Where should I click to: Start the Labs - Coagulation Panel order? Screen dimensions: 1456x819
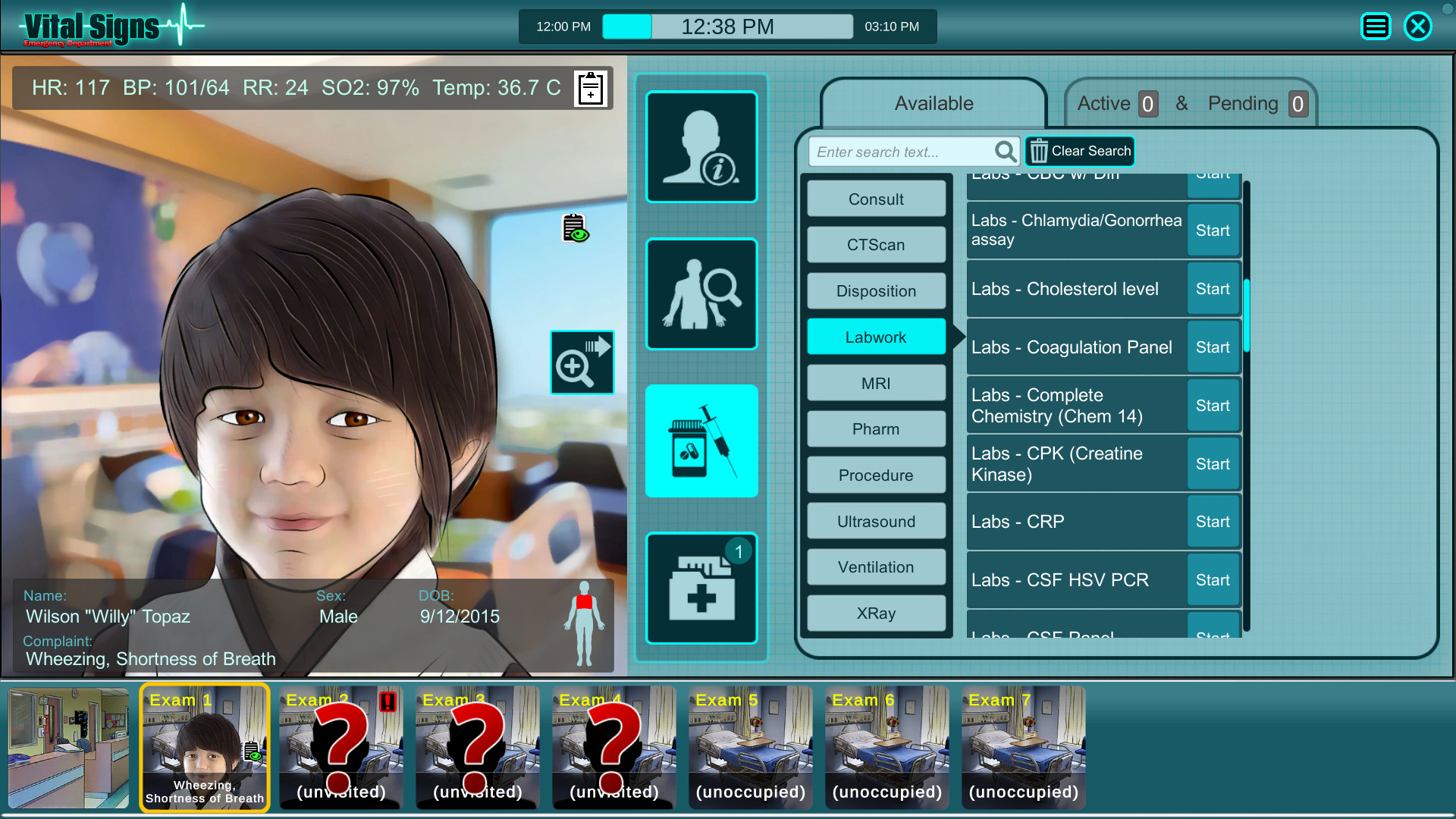[x=1213, y=347]
